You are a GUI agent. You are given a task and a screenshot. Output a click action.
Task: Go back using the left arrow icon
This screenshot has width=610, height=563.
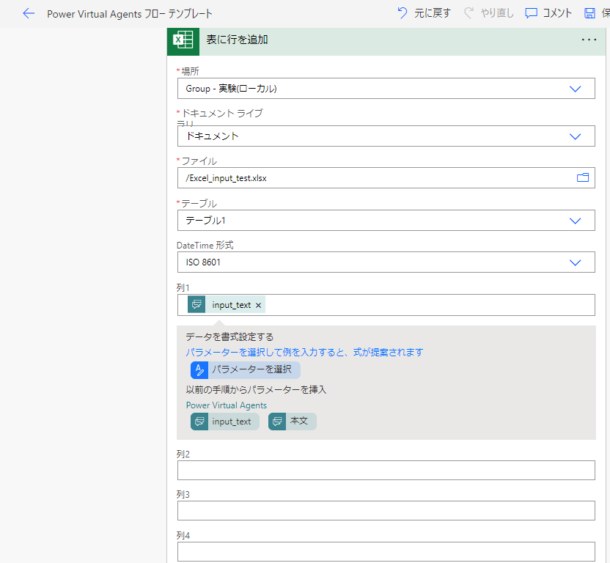tap(28, 14)
